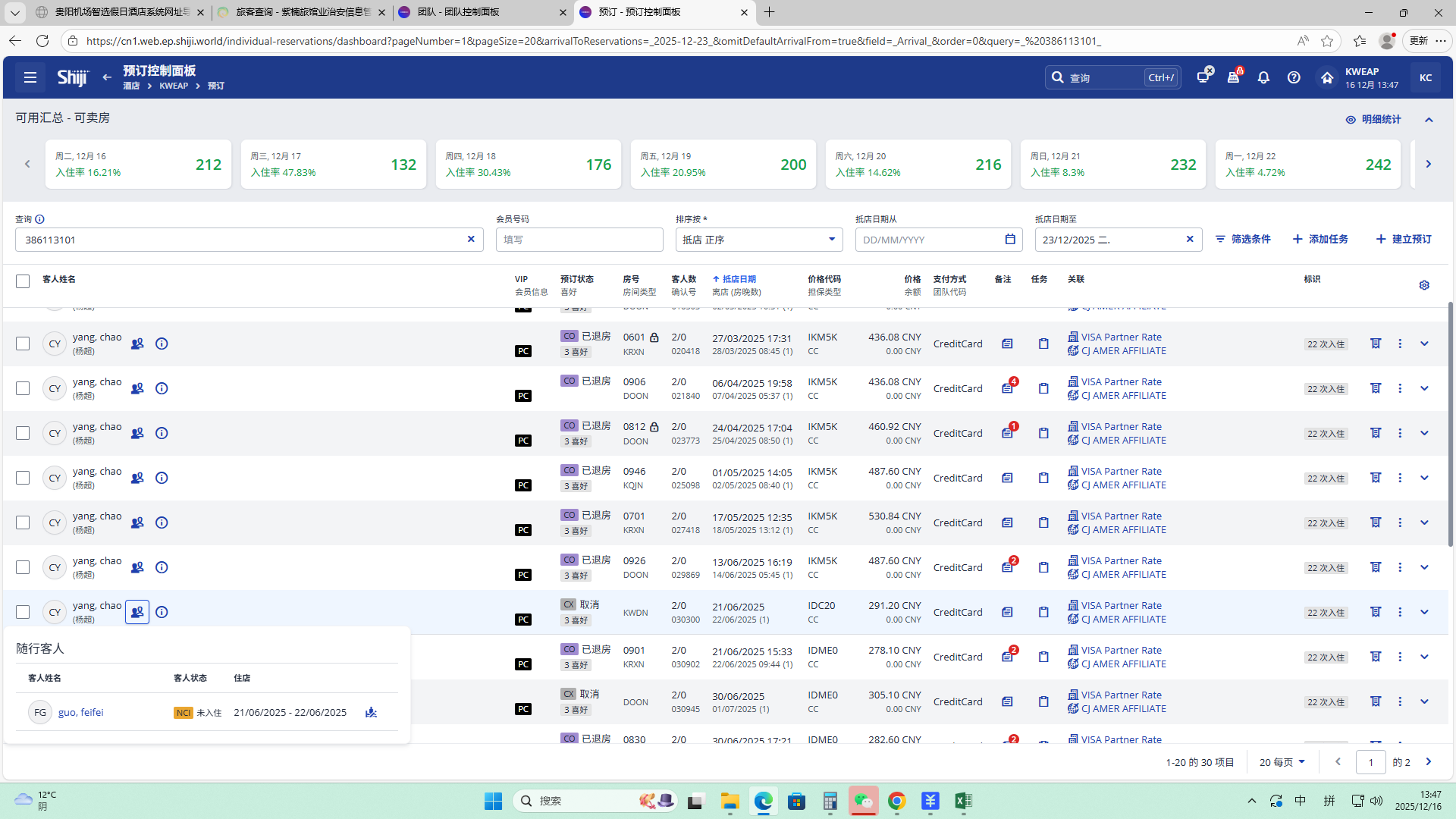
Task: Open guest link guo, feifei
Action: coord(80,712)
